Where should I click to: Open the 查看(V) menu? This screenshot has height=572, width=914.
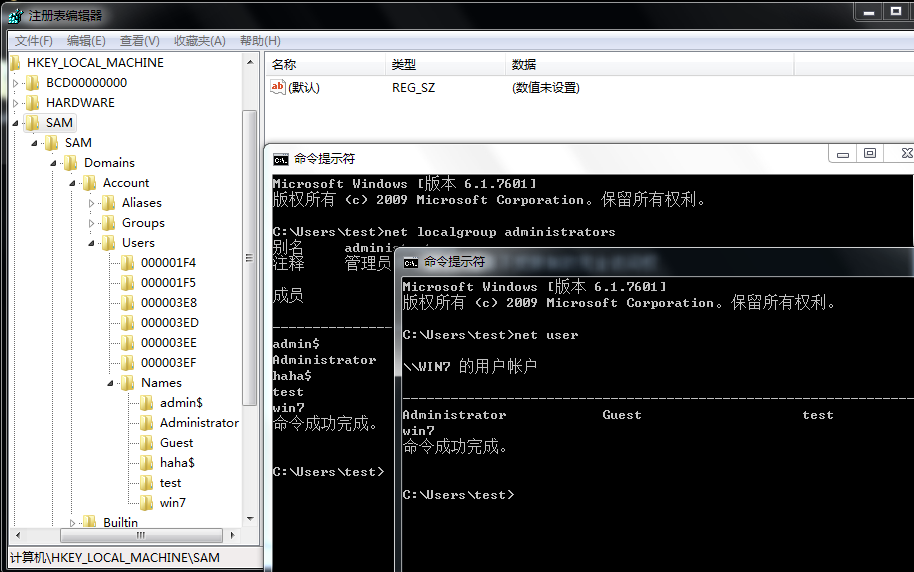[139, 41]
